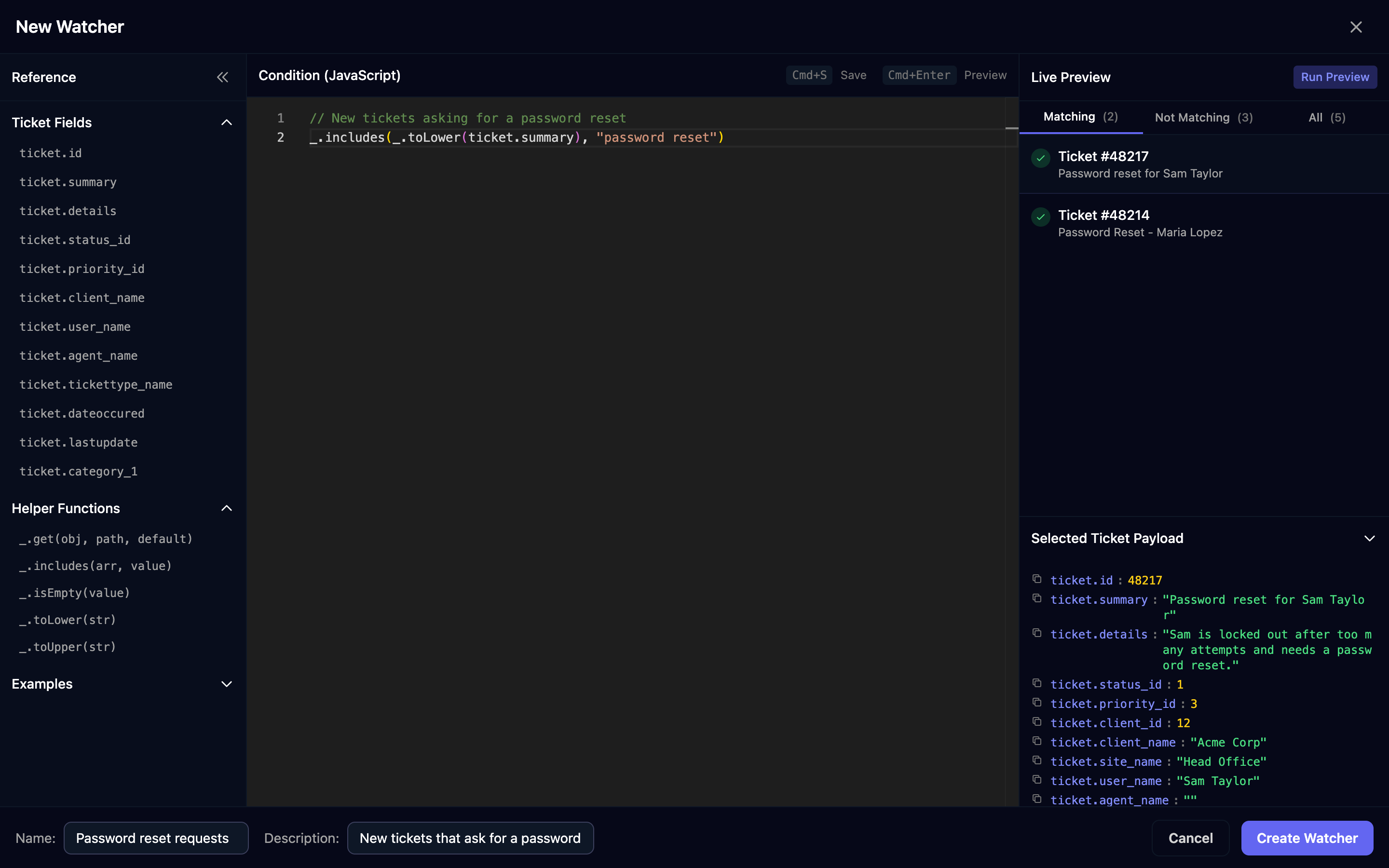Collapse the Selected Ticket Payload panel
The width and height of the screenshot is (1389, 868).
click(x=1370, y=539)
